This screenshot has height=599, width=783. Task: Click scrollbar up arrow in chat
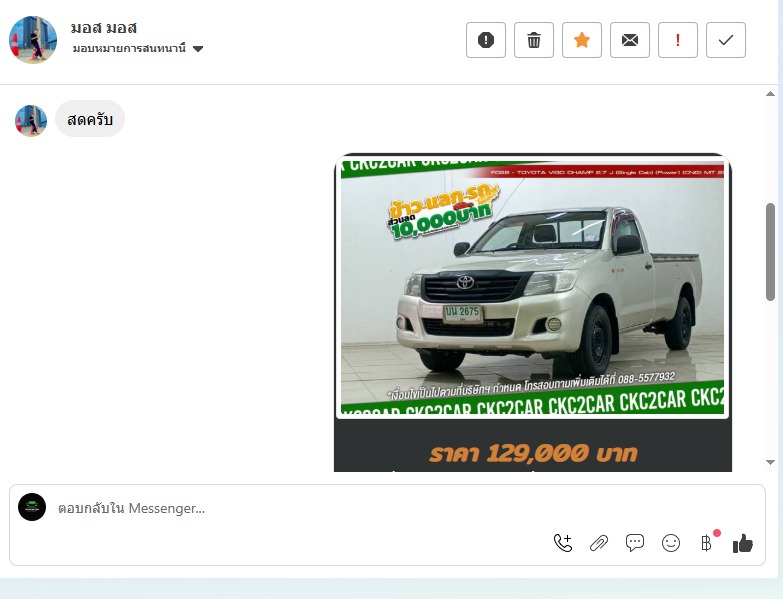coord(771,94)
